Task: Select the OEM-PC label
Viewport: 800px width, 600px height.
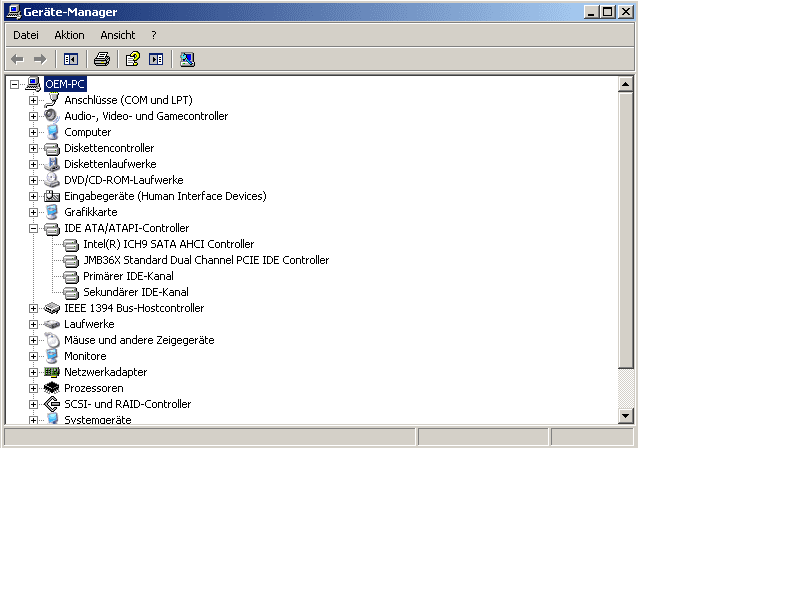Action: point(65,84)
